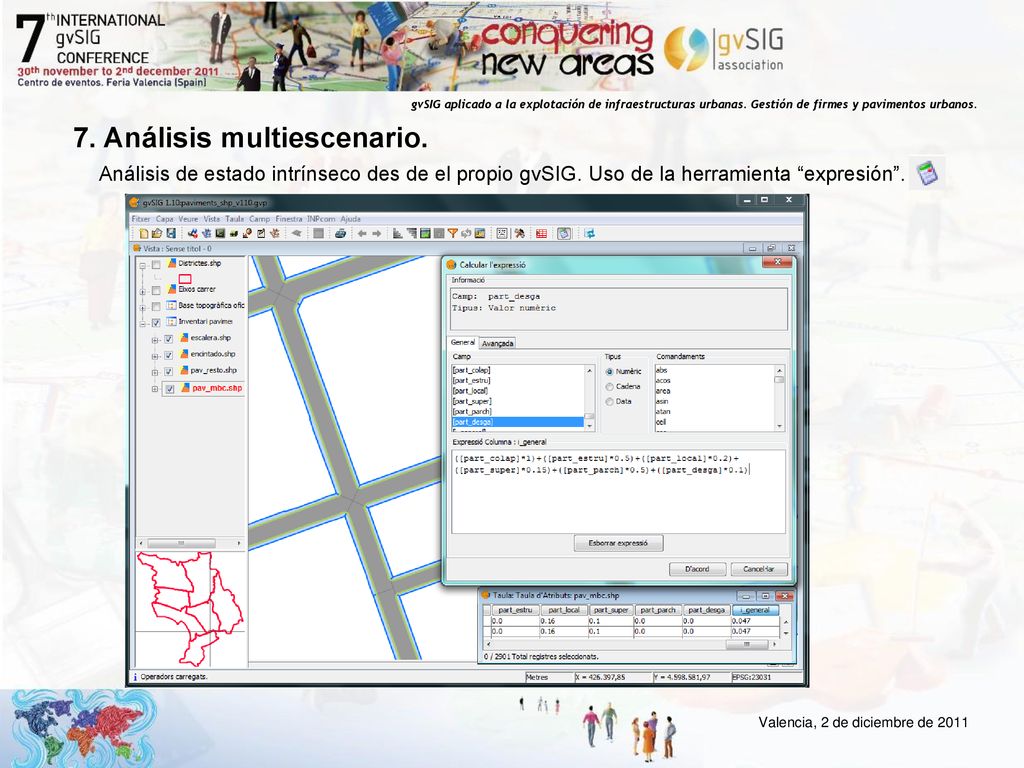The image size is (1024, 768).
Task: Click the blue arrows icon after the calculator
Action: coord(590,233)
